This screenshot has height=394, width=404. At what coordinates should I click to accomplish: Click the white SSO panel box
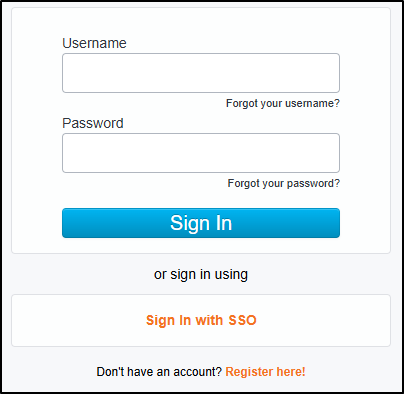201,320
